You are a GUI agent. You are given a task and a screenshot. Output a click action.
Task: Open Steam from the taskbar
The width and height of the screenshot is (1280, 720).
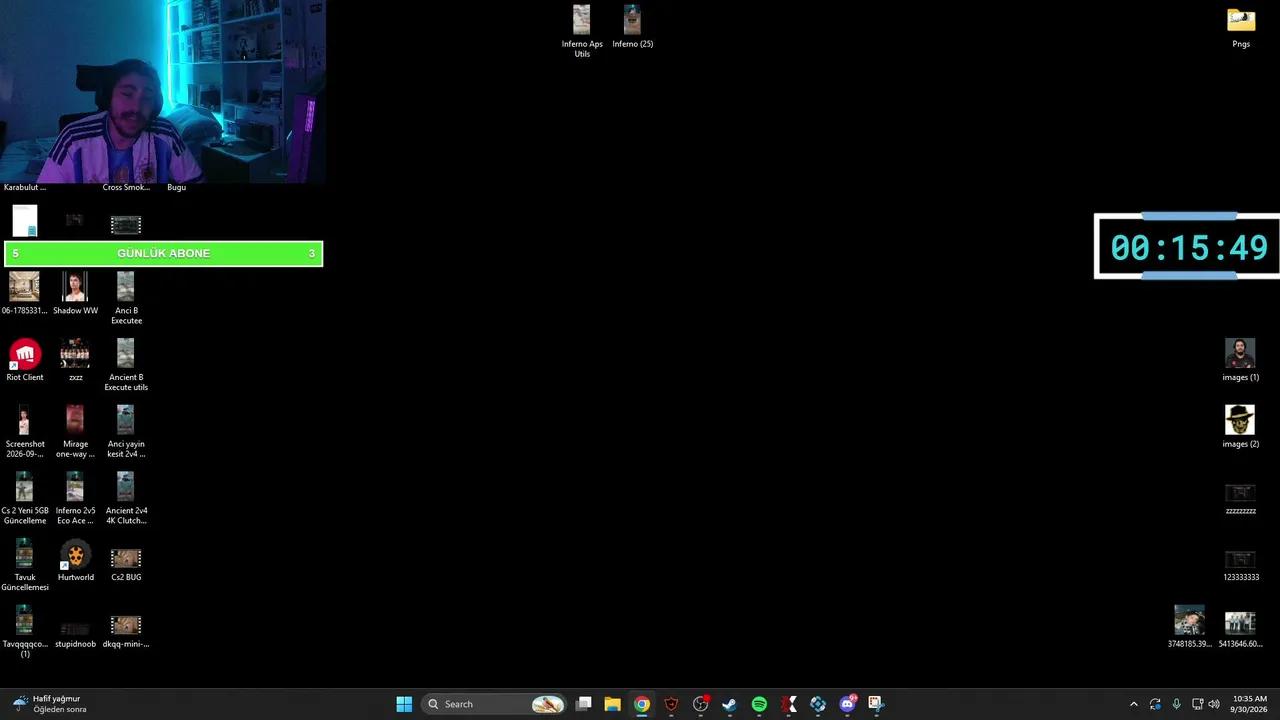(730, 704)
